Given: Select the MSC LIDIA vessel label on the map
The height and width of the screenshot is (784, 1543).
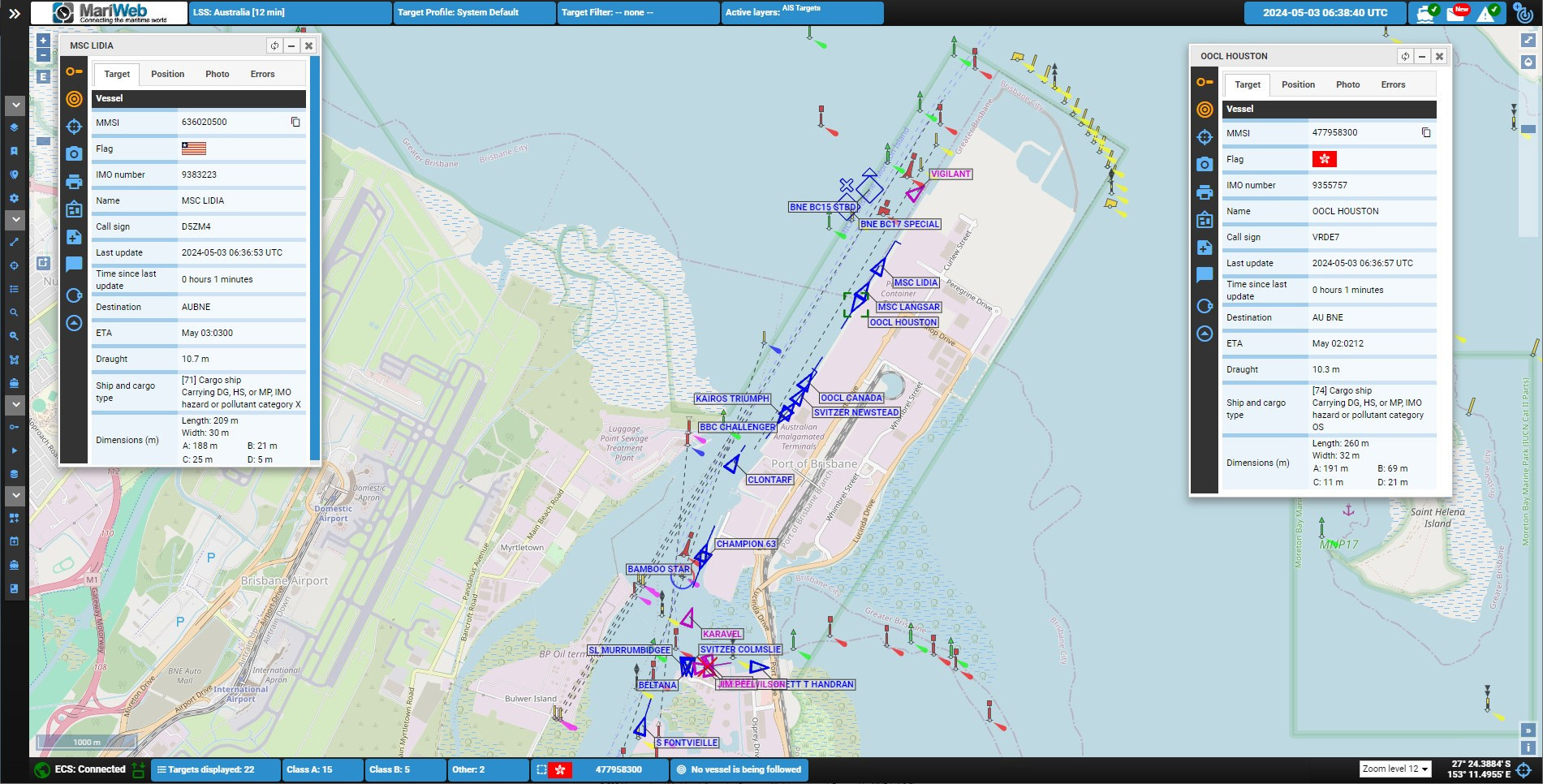Looking at the screenshot, I should (916, 282).
